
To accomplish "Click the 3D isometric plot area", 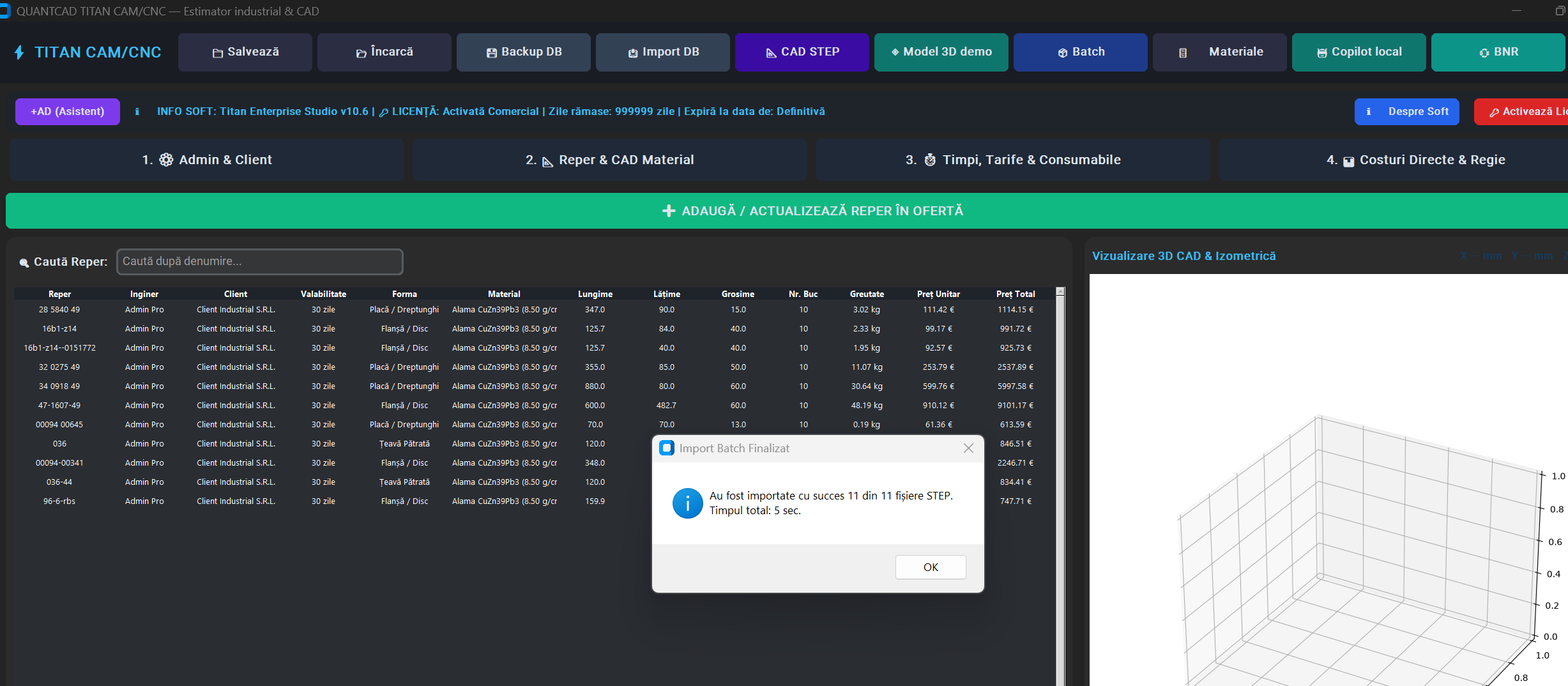I will [1328, 480].
